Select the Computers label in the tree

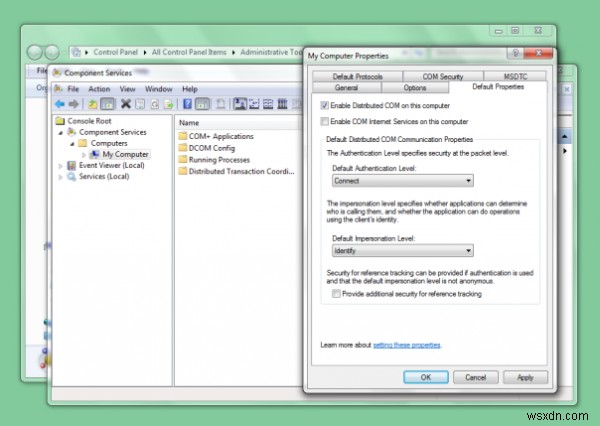click(109, 143)
